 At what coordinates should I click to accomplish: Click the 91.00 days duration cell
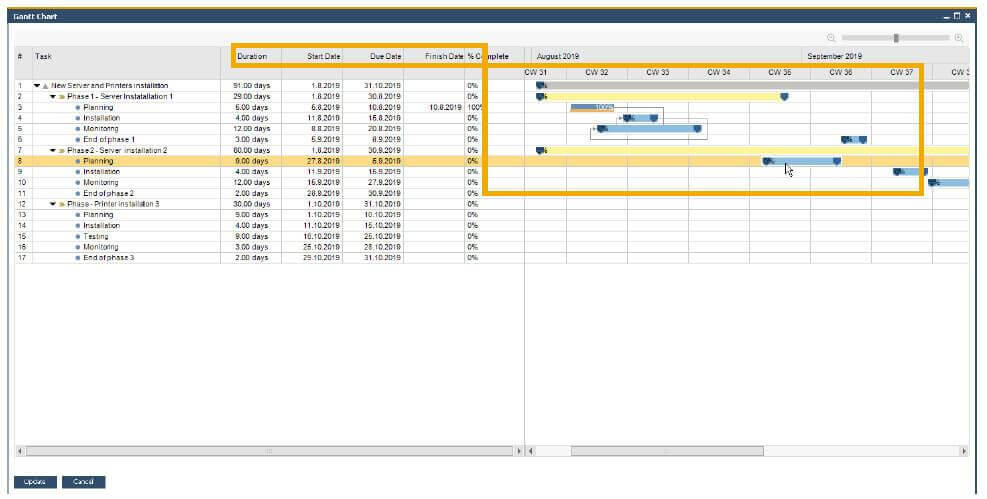(x=251, y=86)
